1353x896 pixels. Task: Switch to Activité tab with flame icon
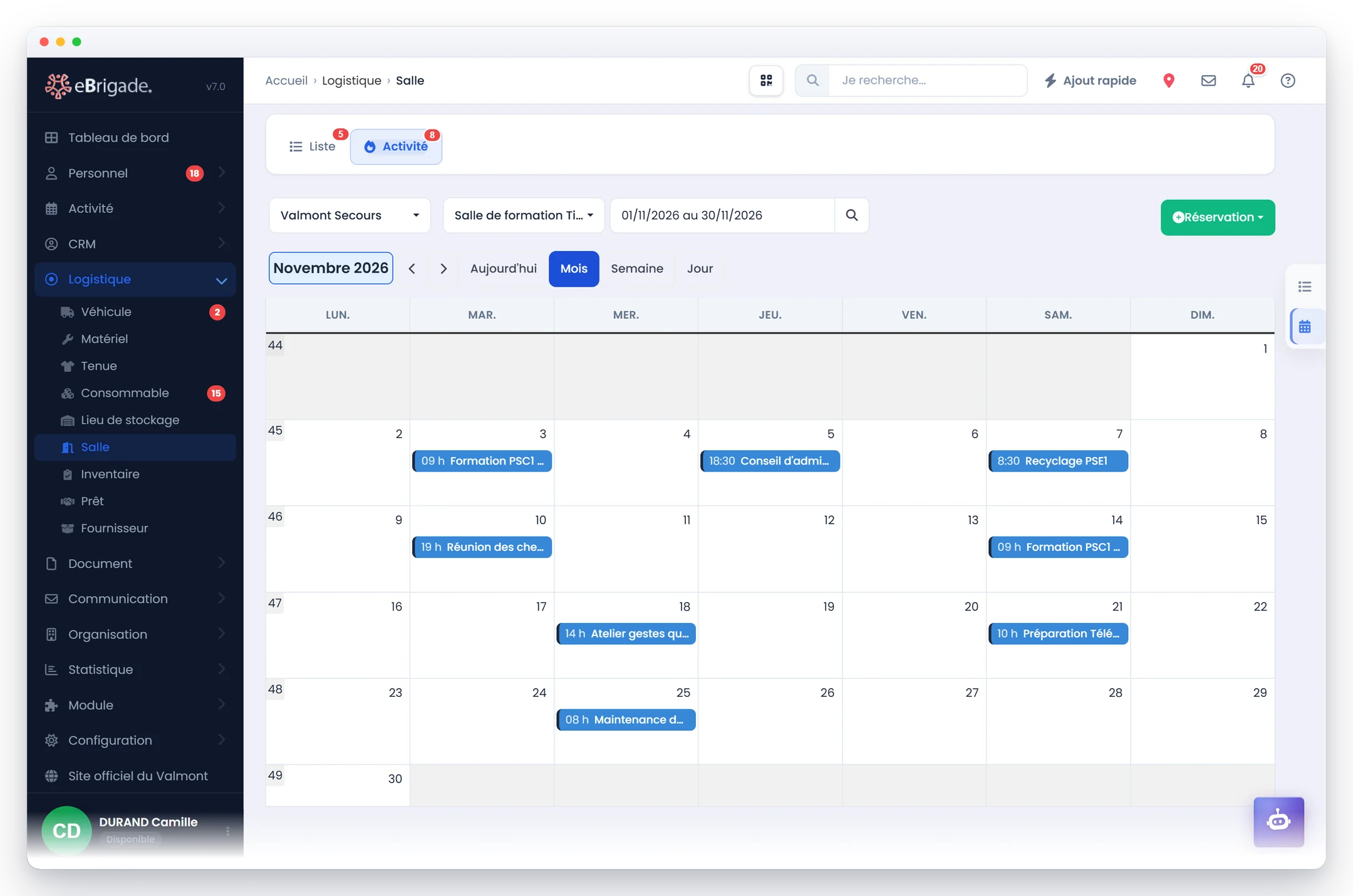click(396, 147)
